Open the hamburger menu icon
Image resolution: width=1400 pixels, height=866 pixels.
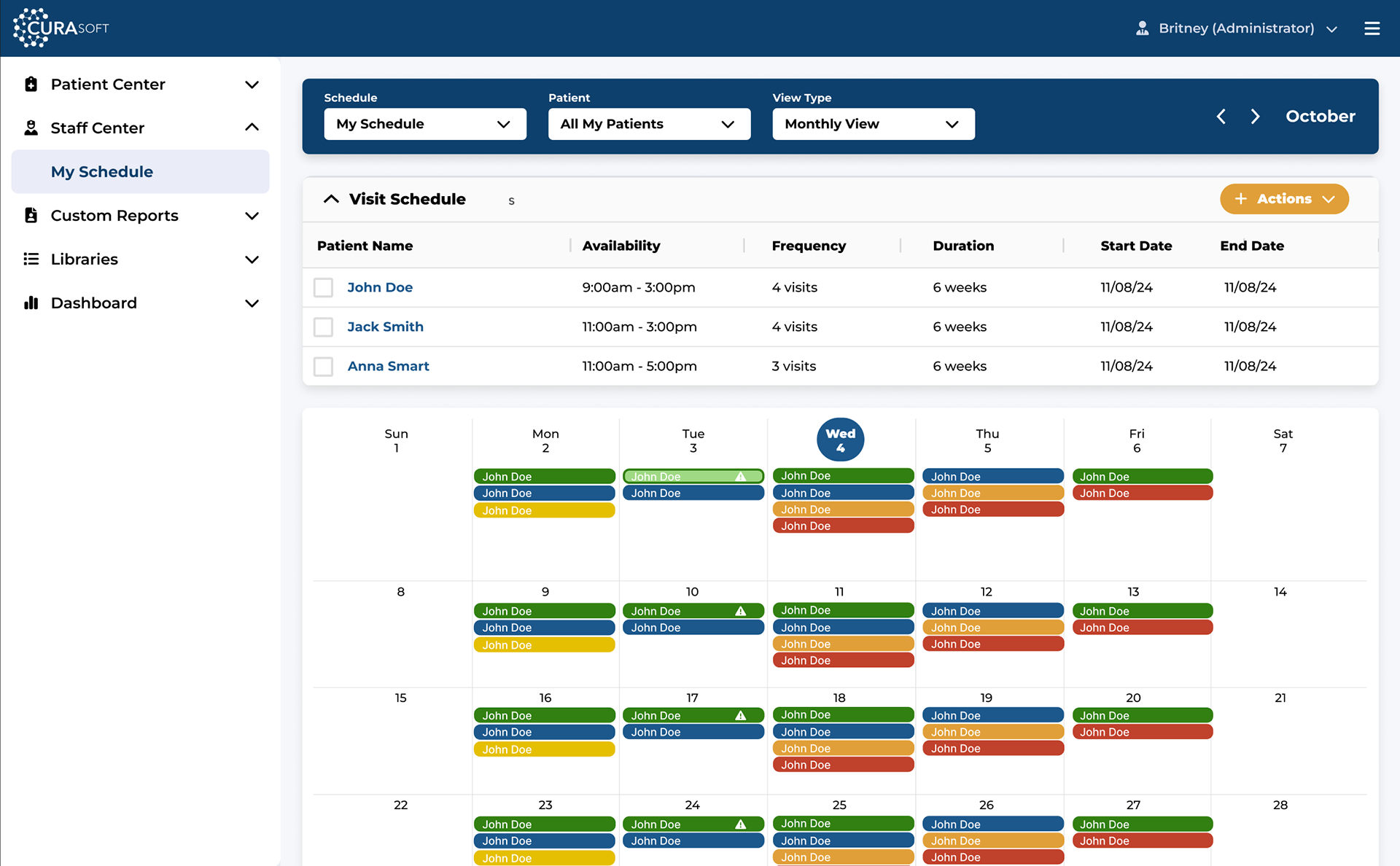1372,28
